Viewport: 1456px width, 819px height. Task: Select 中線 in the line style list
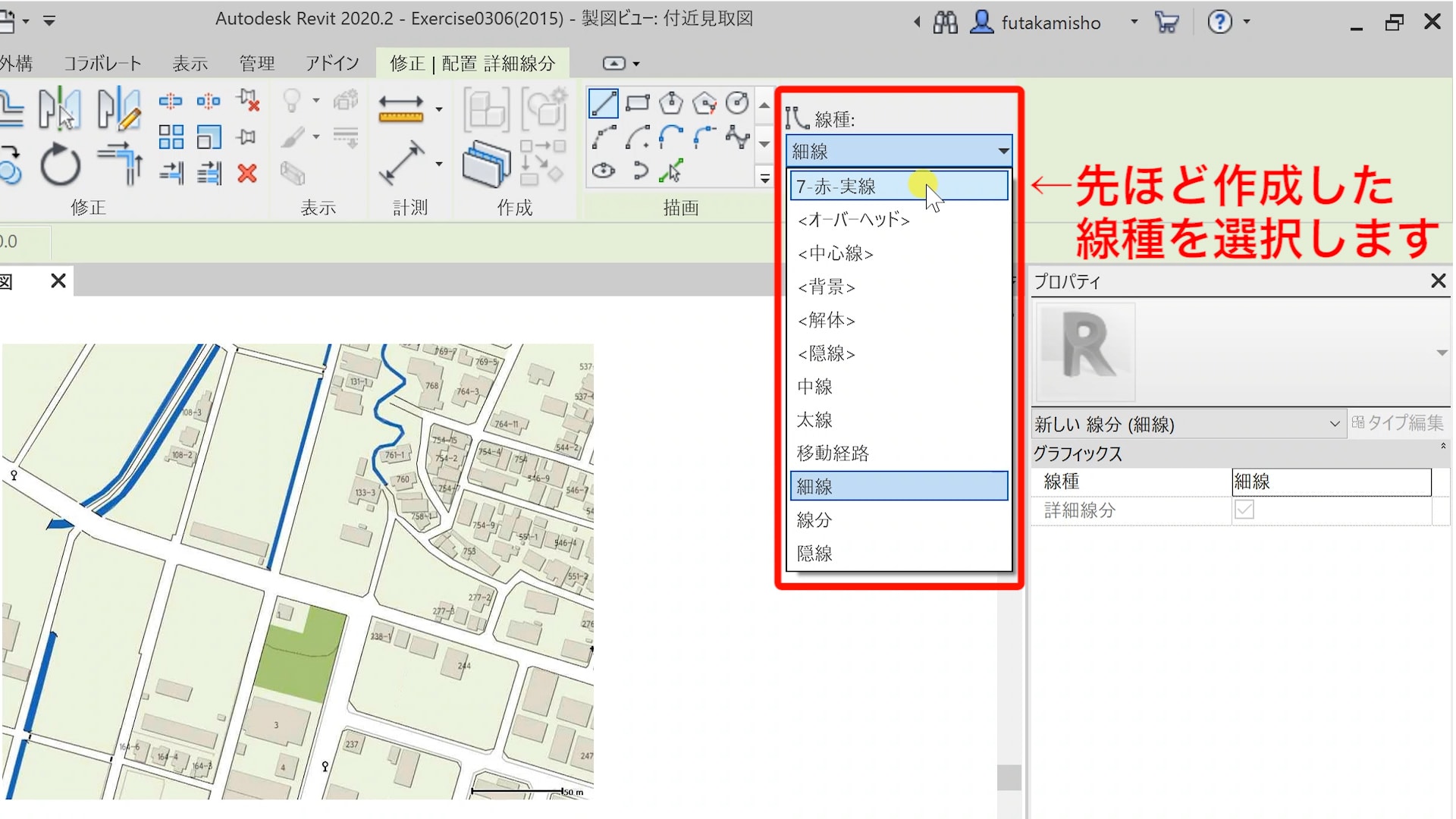pyautogui.click(x=815, y=387)
